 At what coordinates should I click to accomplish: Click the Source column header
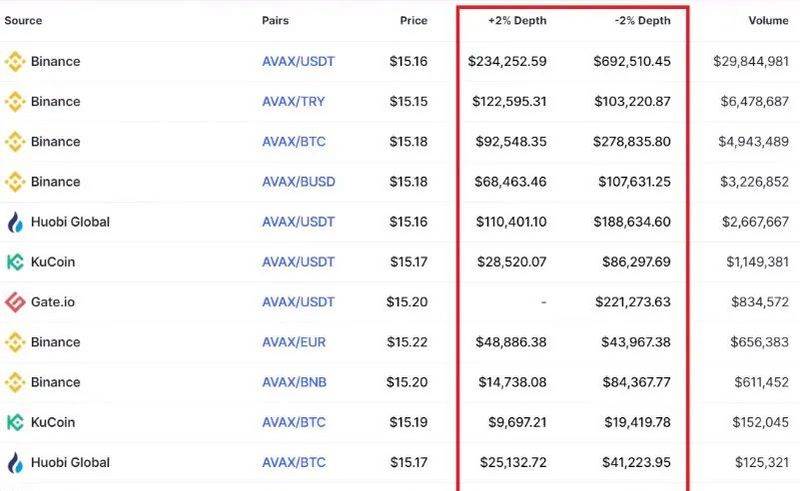coord(23,20)
